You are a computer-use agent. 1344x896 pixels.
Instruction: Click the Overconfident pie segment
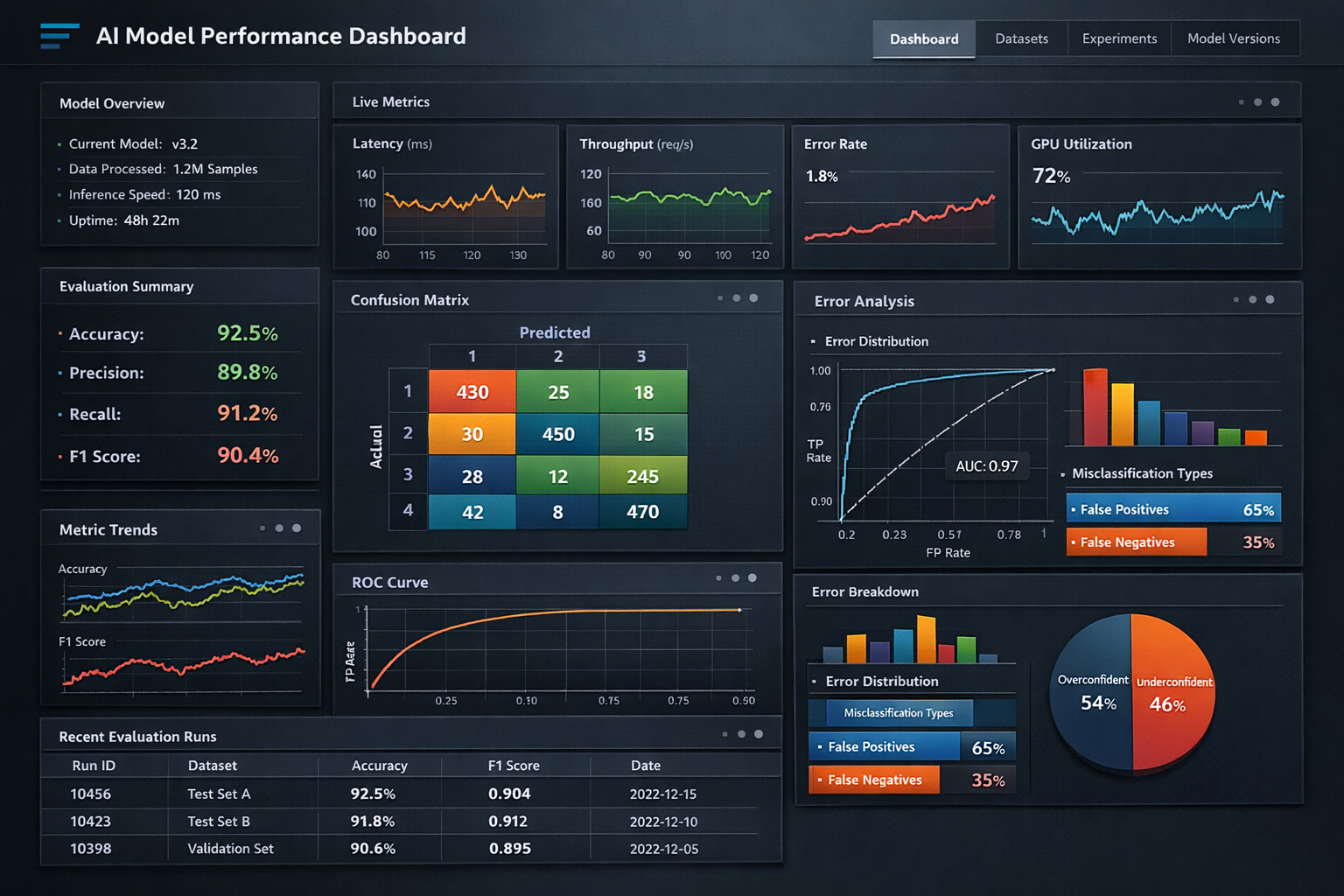pos(1094,691)
